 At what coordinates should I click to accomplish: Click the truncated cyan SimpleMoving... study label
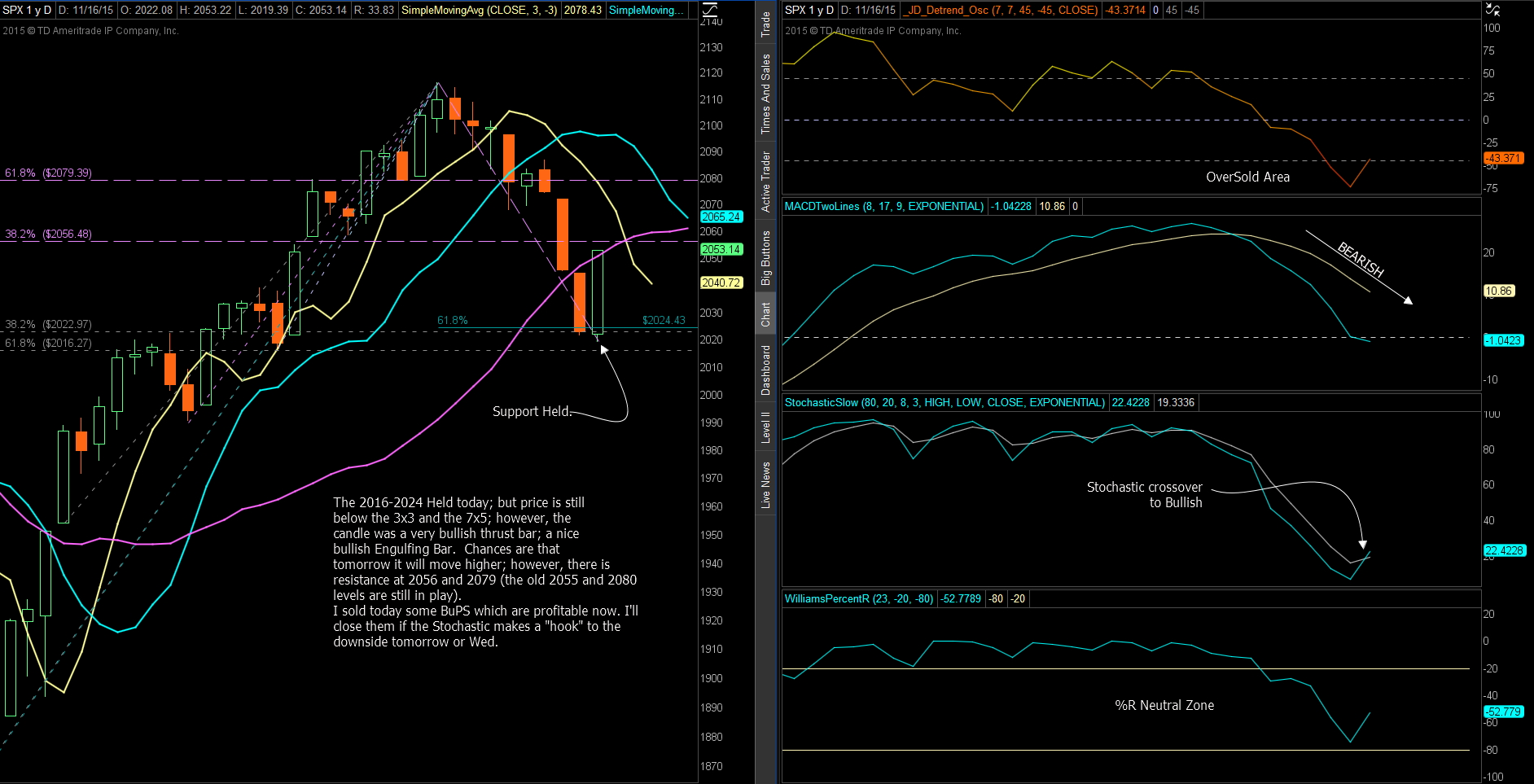point(646,11)
